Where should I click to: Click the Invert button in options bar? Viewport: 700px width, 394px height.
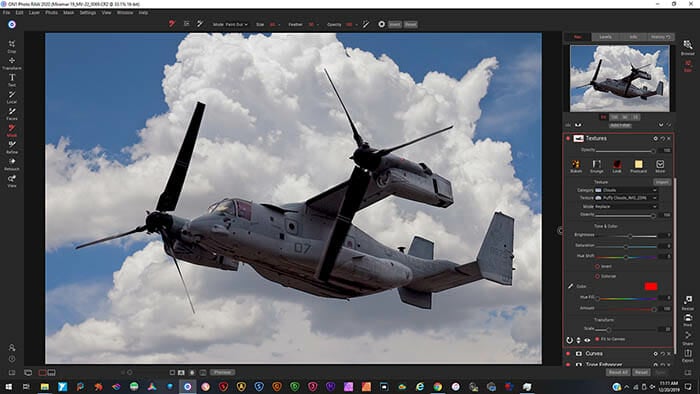click(395, 25)
